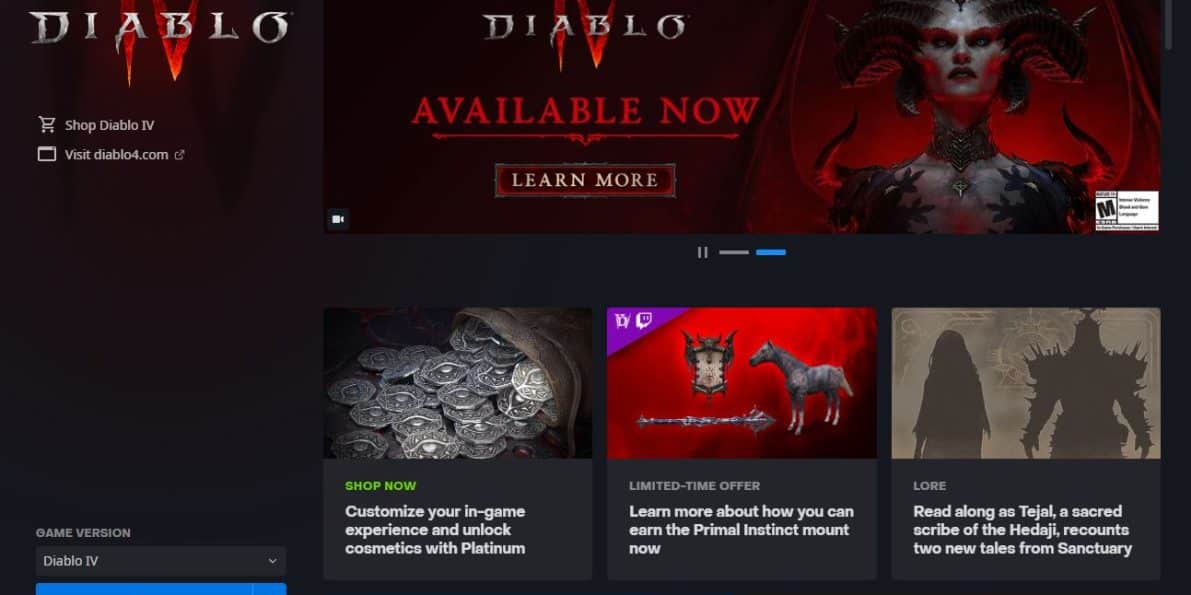Click the Twitch icon on the purple ribbon
Image resolution: width=1191 pixels, height=595 pixels.
pyautogui.click(x=643, y=320)
